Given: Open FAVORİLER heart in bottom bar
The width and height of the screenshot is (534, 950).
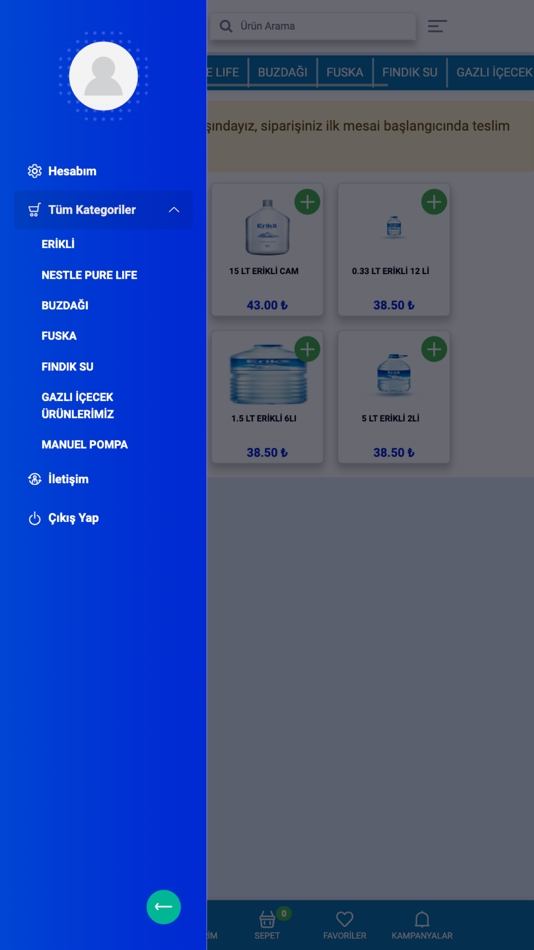Looking at the screenshot, I should click(344, 924).
